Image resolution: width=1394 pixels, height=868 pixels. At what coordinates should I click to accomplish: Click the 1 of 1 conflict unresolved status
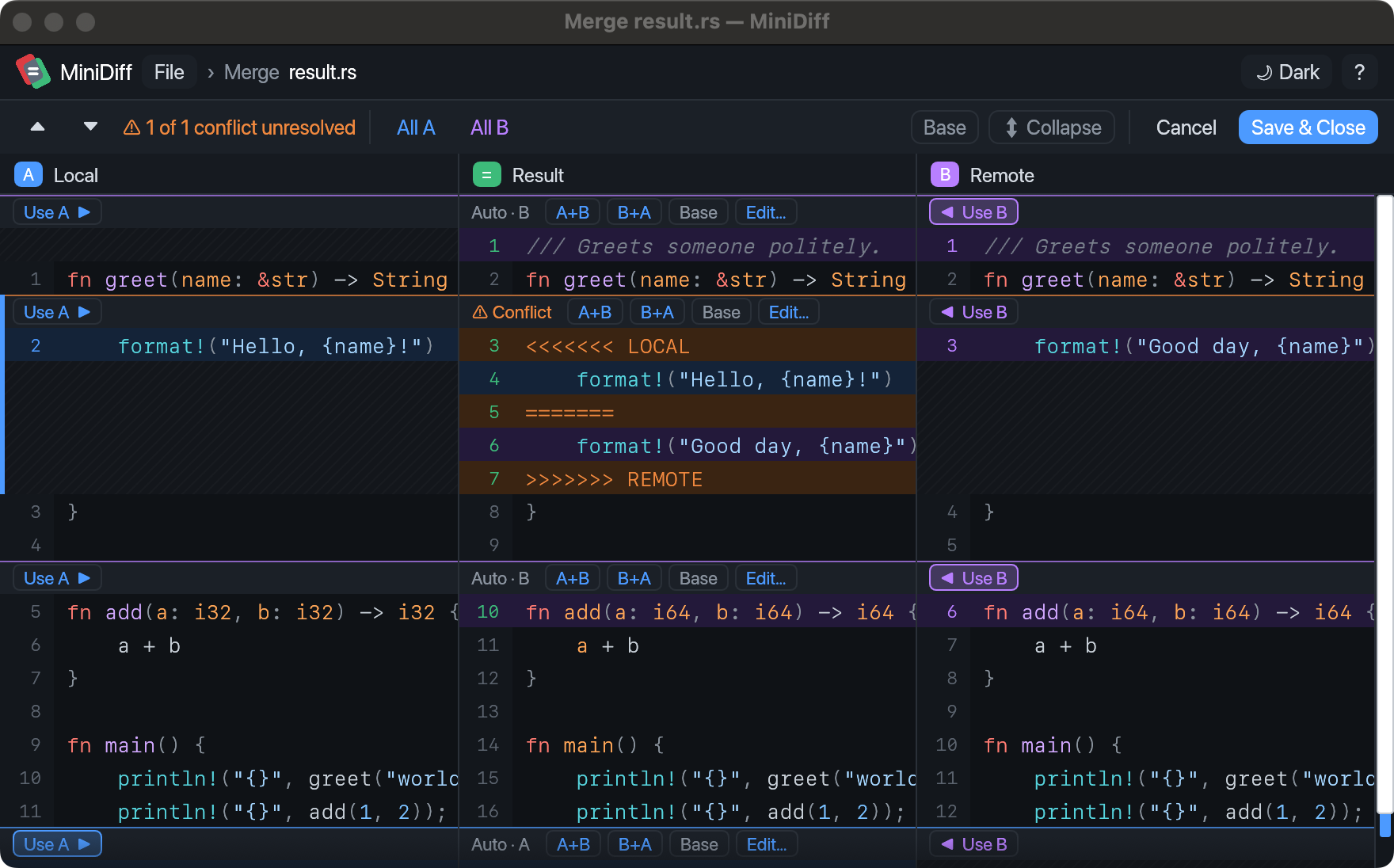point(240,128)
